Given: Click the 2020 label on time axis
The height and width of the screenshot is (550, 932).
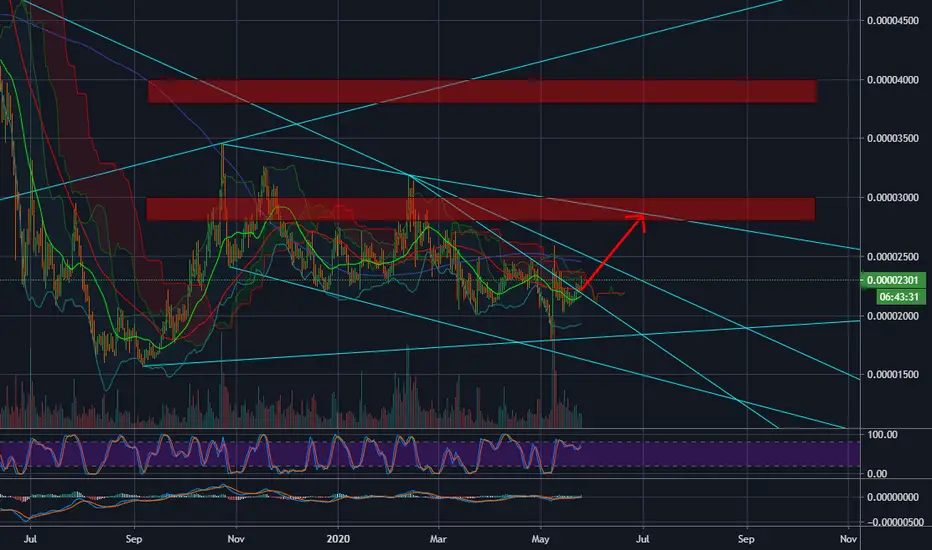Looking at the screenshot, I should click(x=338, y=539).
